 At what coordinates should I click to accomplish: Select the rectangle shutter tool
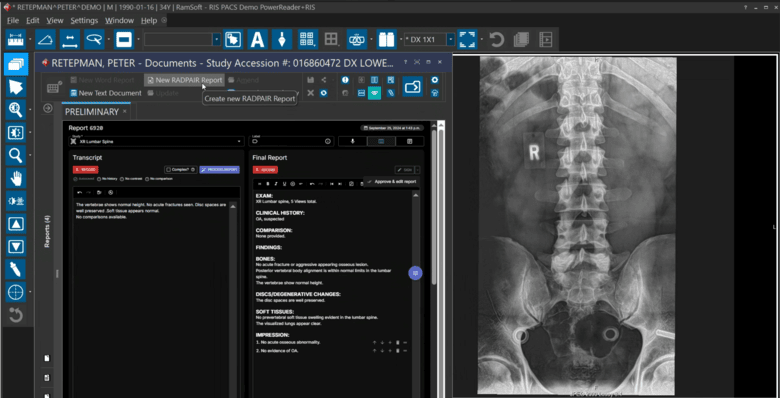124,39
